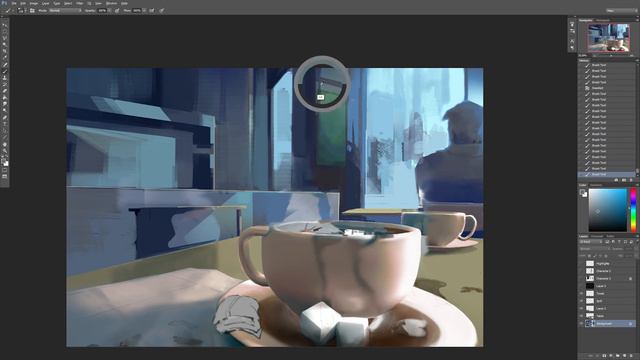Select the Type tool

click(5, 124)
